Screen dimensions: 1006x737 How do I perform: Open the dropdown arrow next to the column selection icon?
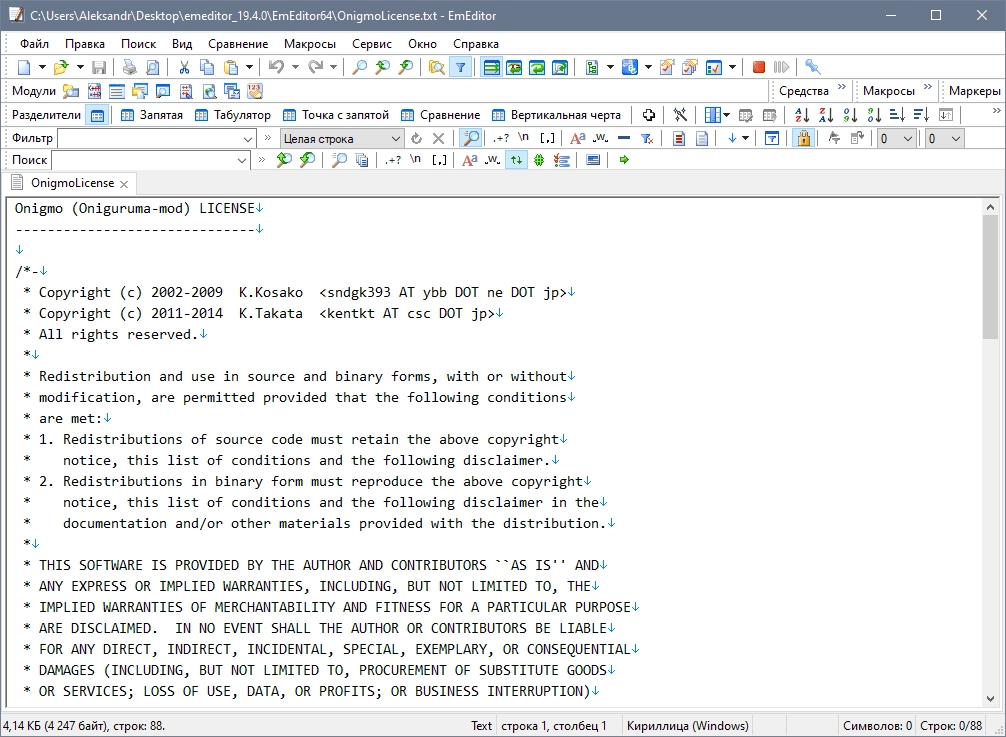(726, 115)
